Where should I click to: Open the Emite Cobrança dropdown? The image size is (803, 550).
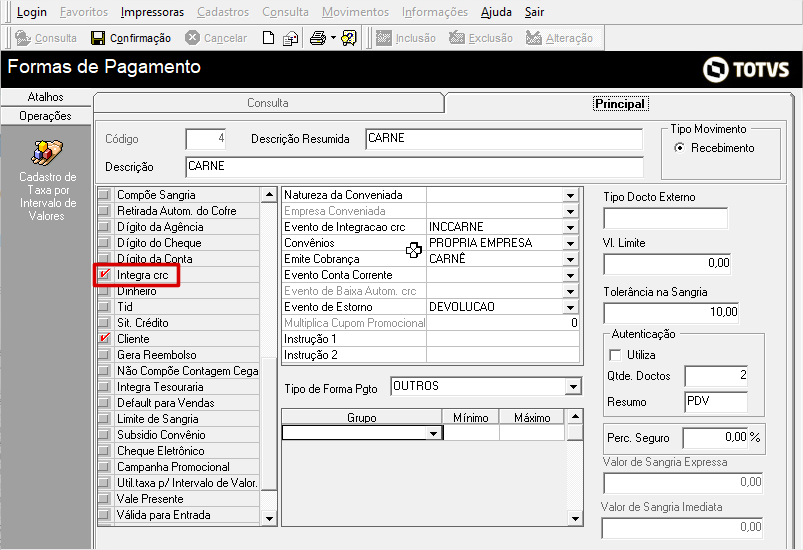point(570,259)
